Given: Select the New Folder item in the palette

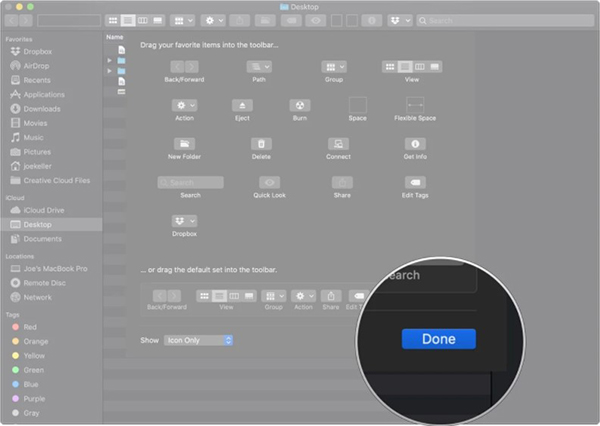Looking at the screenshot, I should coord(184,144).
